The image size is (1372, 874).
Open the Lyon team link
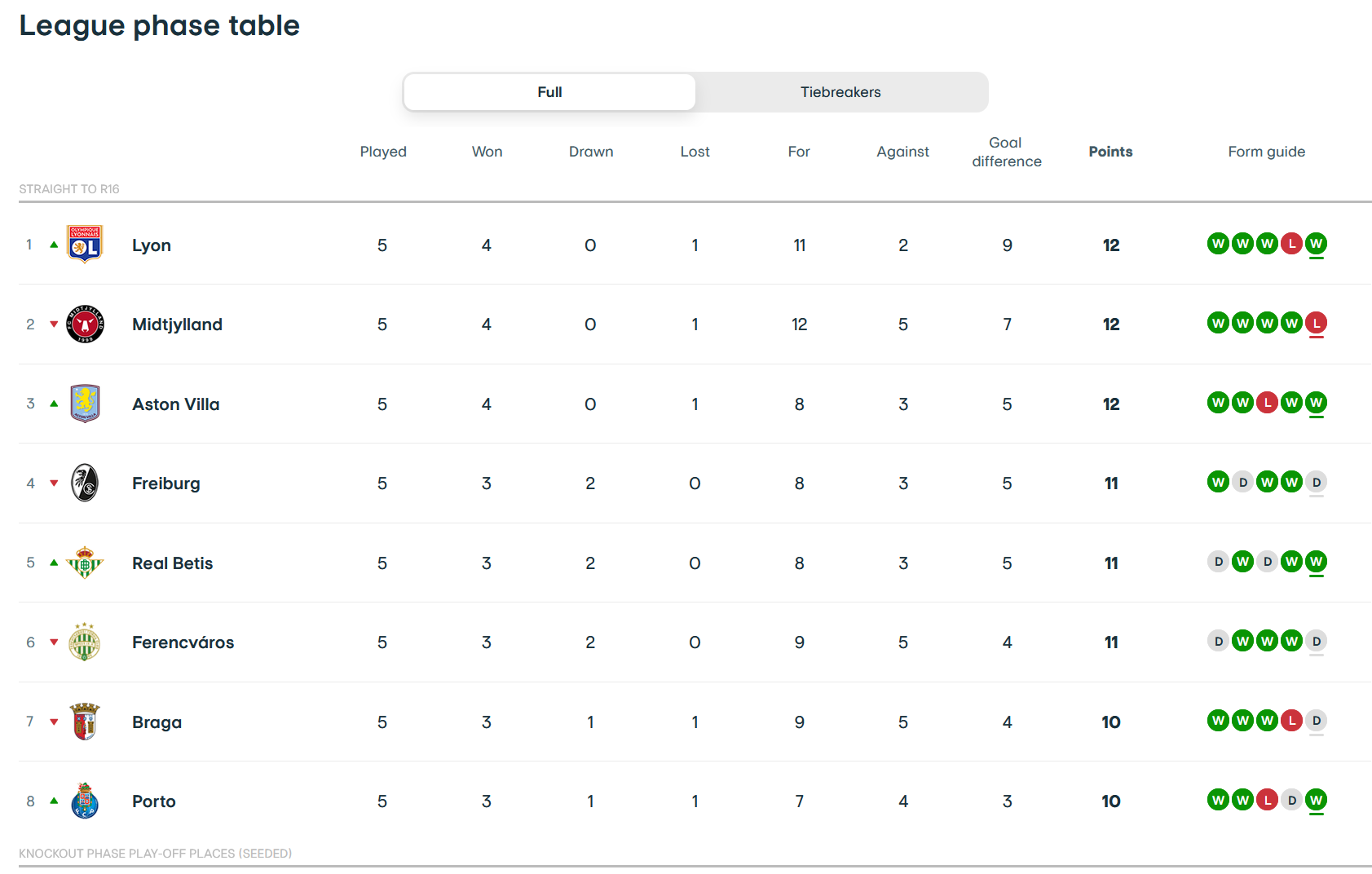[152, 245]
